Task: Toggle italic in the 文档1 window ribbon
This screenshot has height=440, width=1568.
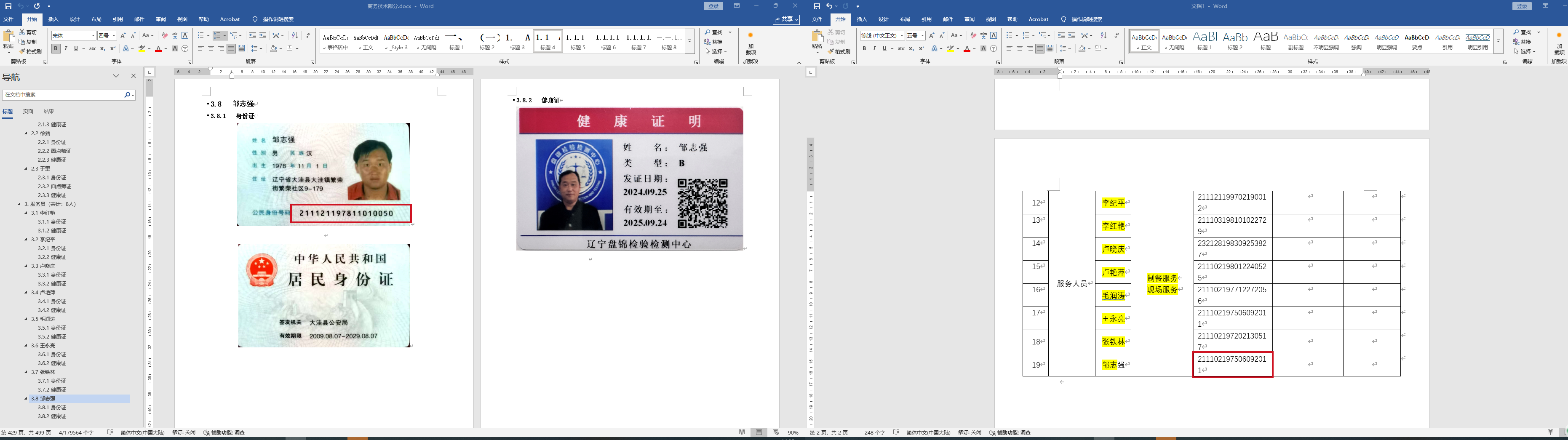Action: click(874, 49)
